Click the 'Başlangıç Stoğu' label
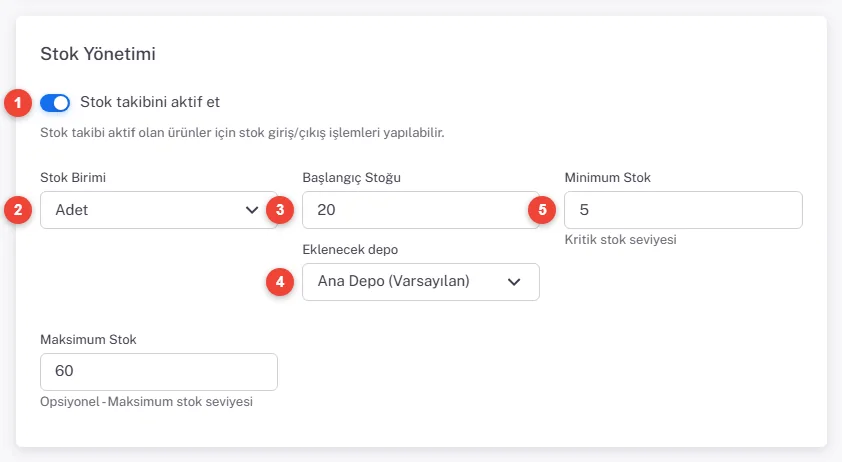Viewport: 842px width, 462px height. [352, 178]
